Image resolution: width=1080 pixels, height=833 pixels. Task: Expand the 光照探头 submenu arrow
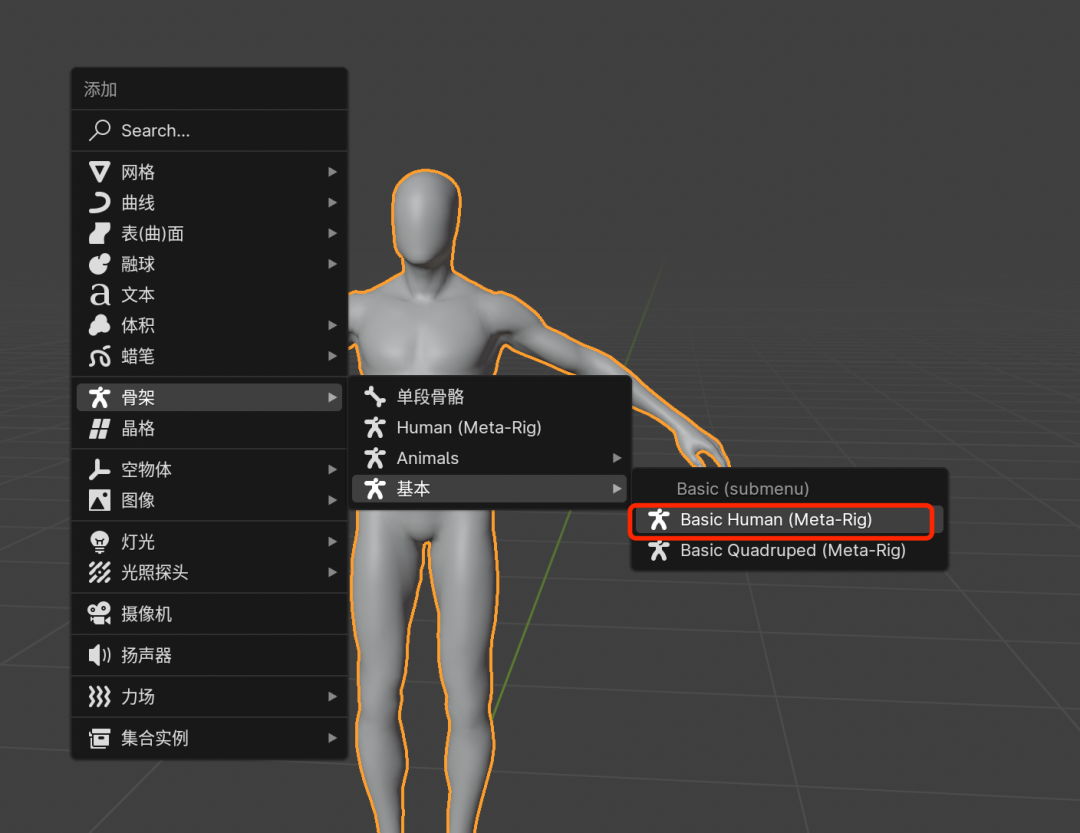coord(333,573)
